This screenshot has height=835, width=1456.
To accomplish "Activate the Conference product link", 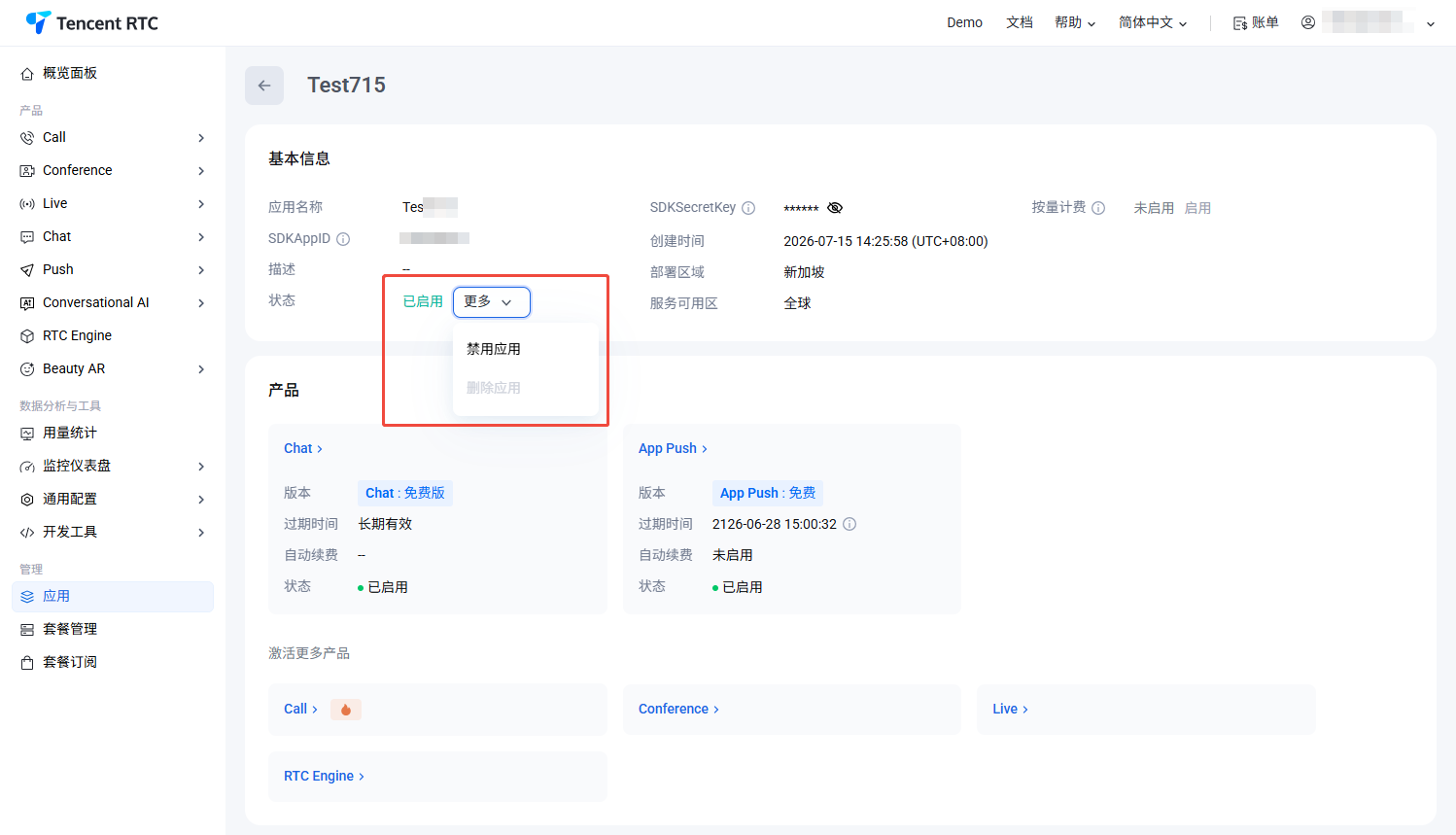I will 678,709.
